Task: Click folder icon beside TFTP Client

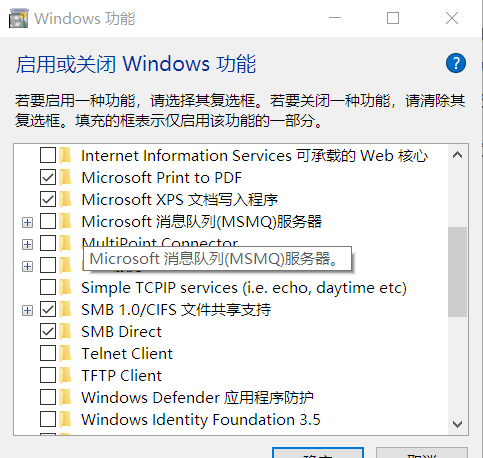Action: point(66,375)
